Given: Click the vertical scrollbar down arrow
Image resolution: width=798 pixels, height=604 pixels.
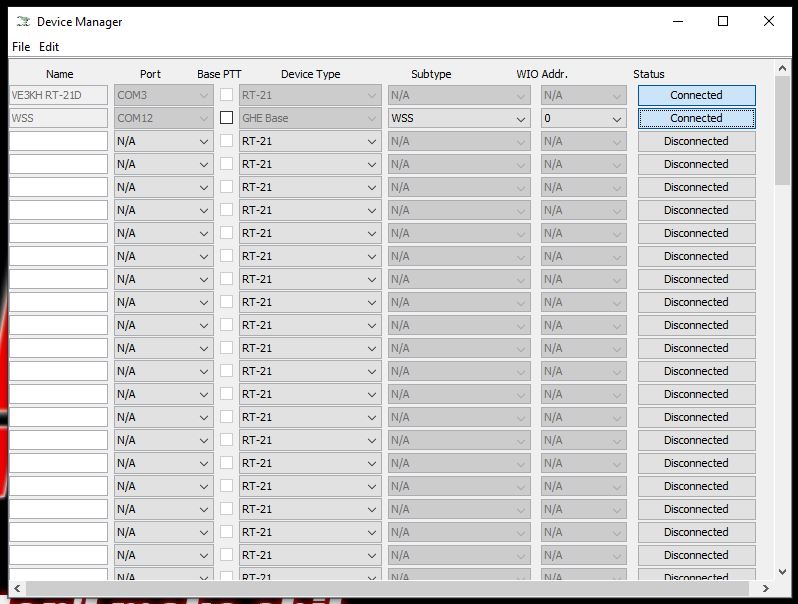Looking at the screenshot, I should (x=782, y=572).
